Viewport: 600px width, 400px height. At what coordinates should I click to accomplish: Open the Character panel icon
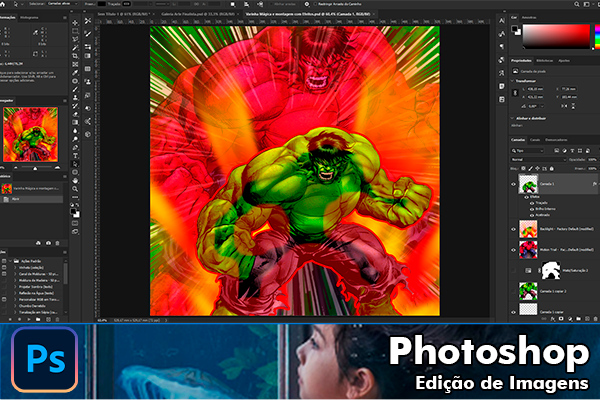coord(502,21)
